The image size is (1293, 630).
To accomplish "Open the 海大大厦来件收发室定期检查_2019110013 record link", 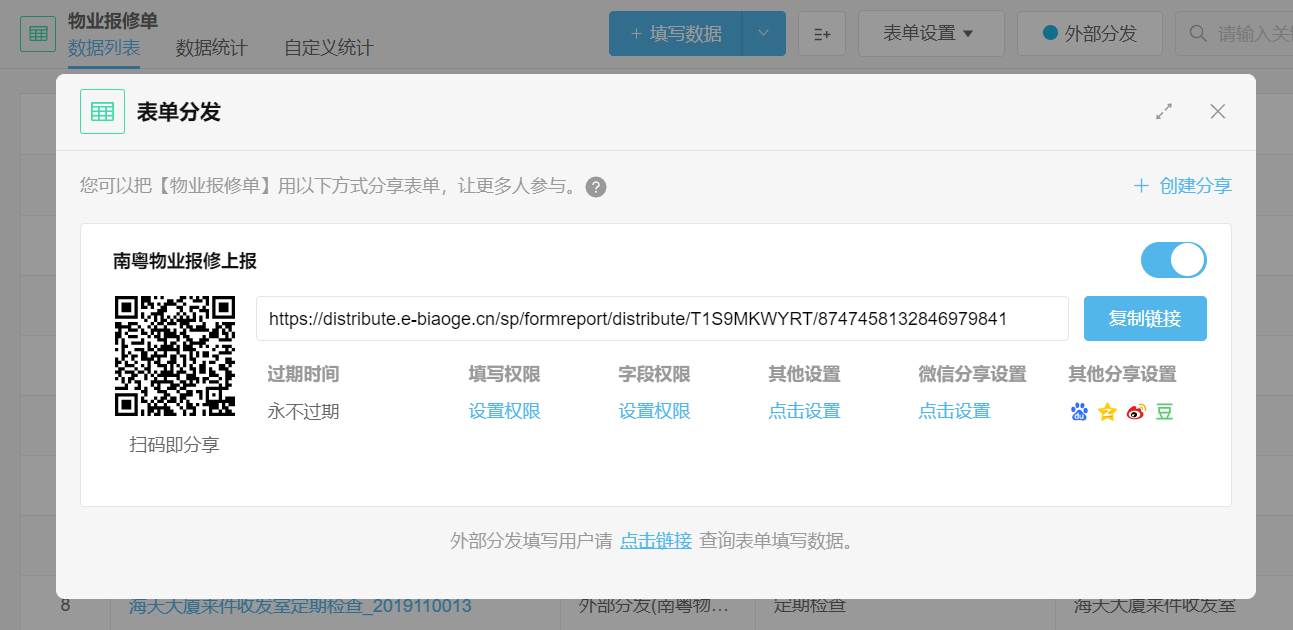I will point(301,606).
